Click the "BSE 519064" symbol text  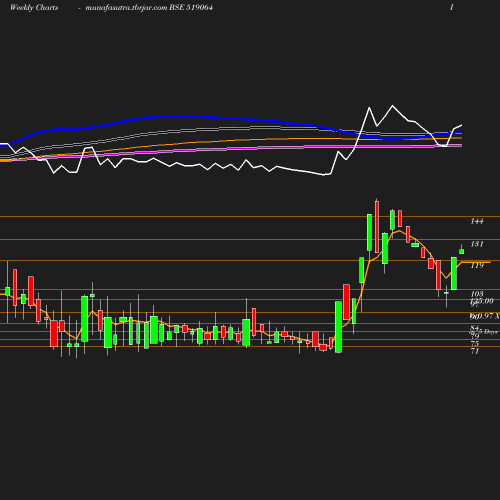point(191,7)
